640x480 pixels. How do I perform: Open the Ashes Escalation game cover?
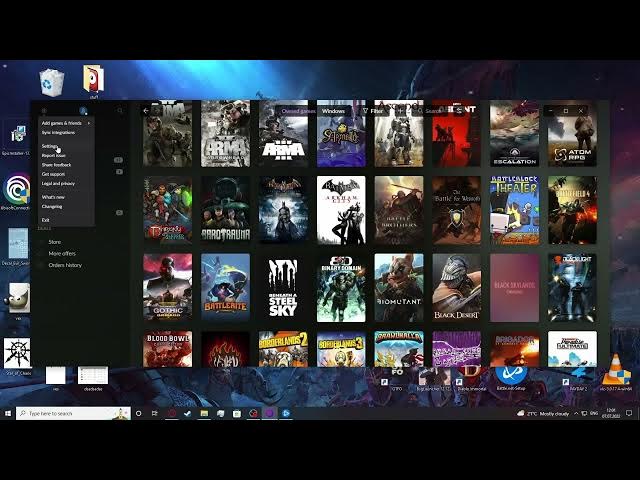pos(514,134)
